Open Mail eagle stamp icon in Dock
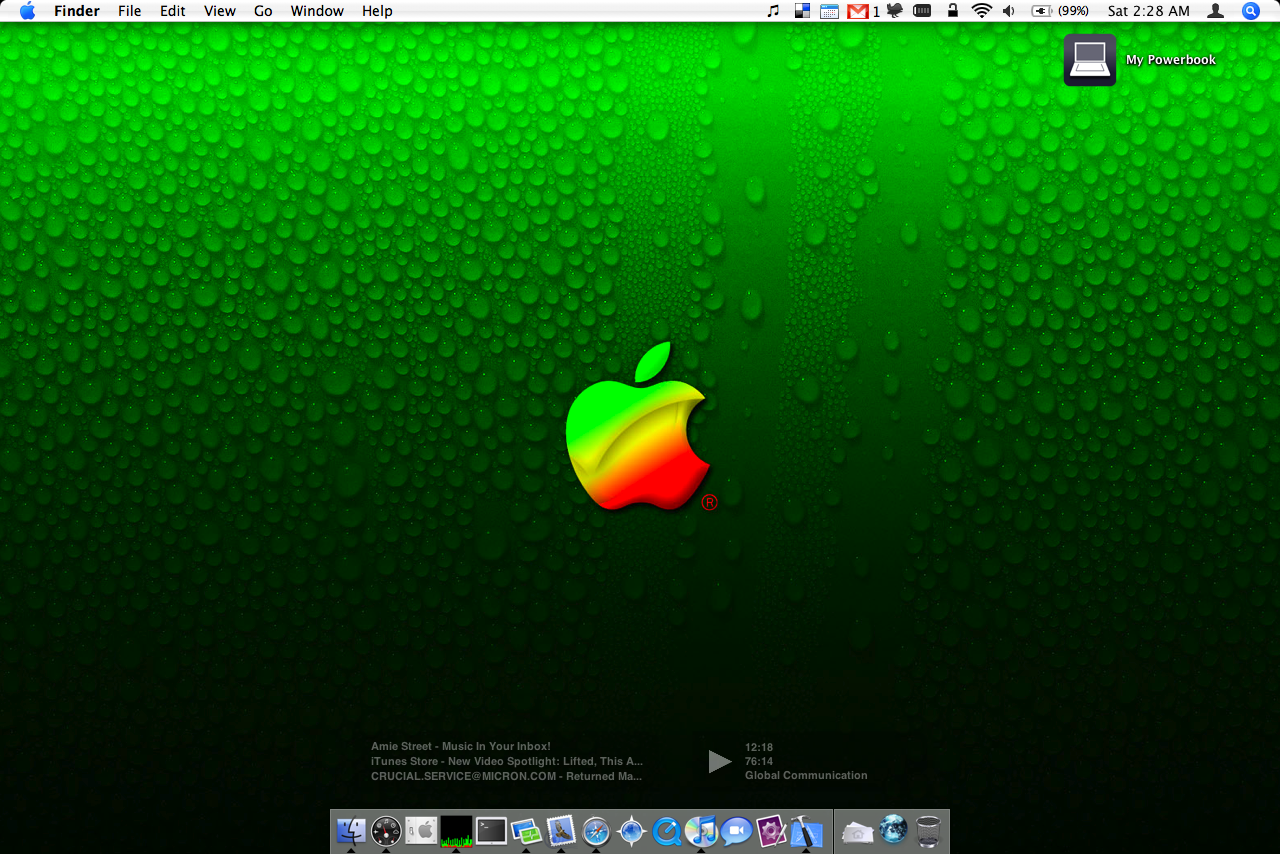1280x854 pixels. [x=561, y=831]
